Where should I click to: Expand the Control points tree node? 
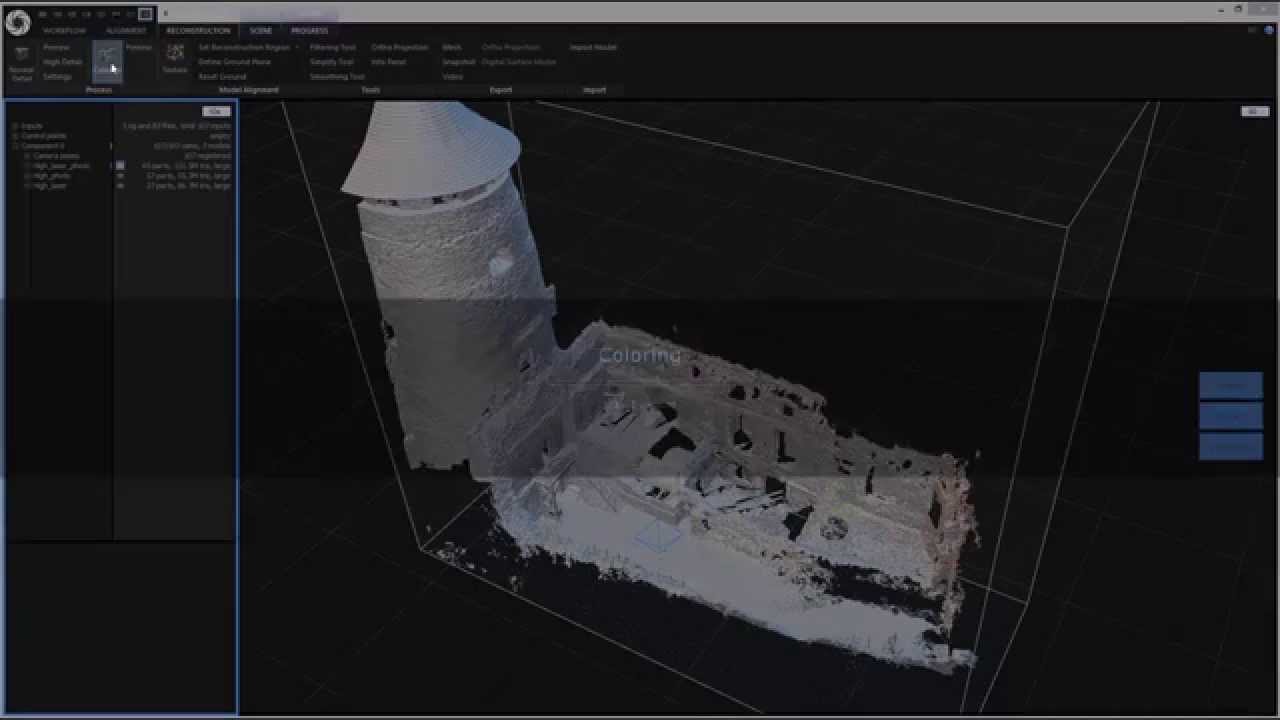(x=15, y=136)
